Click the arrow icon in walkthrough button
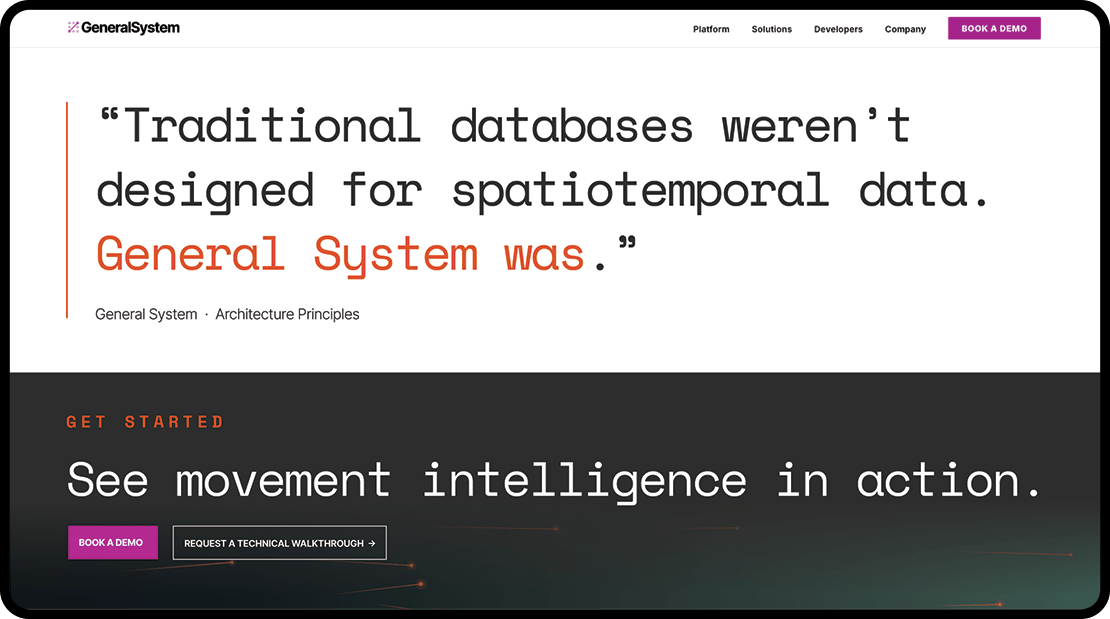The image size is (1110, 619). pos(372,543)
